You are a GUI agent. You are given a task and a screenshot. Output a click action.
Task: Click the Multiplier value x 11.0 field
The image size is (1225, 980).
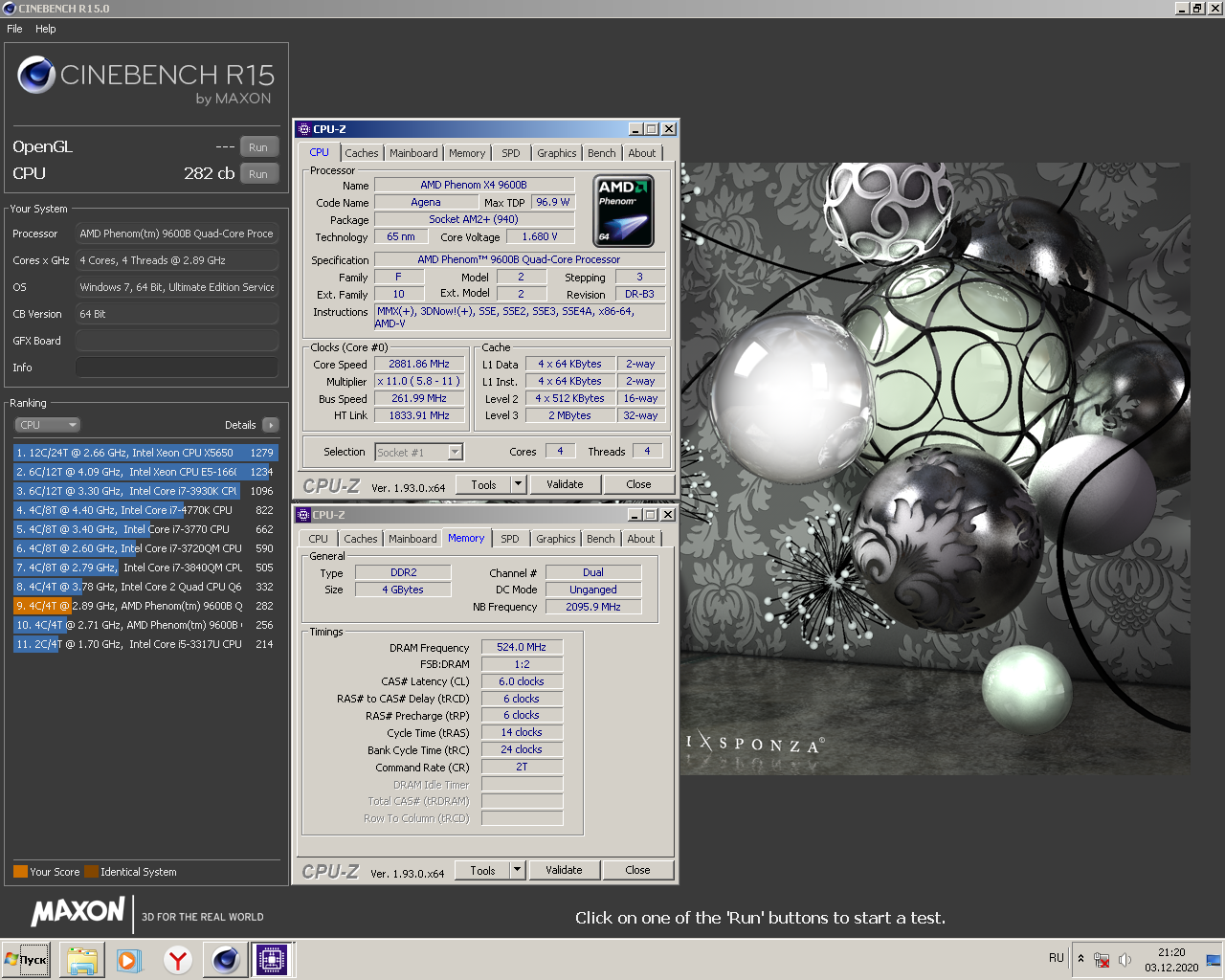click(x=419, y=381)
